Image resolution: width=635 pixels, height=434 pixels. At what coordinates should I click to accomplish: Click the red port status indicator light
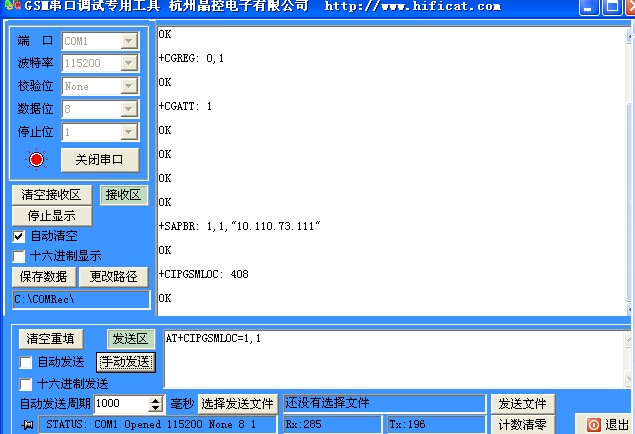[36, 160]
